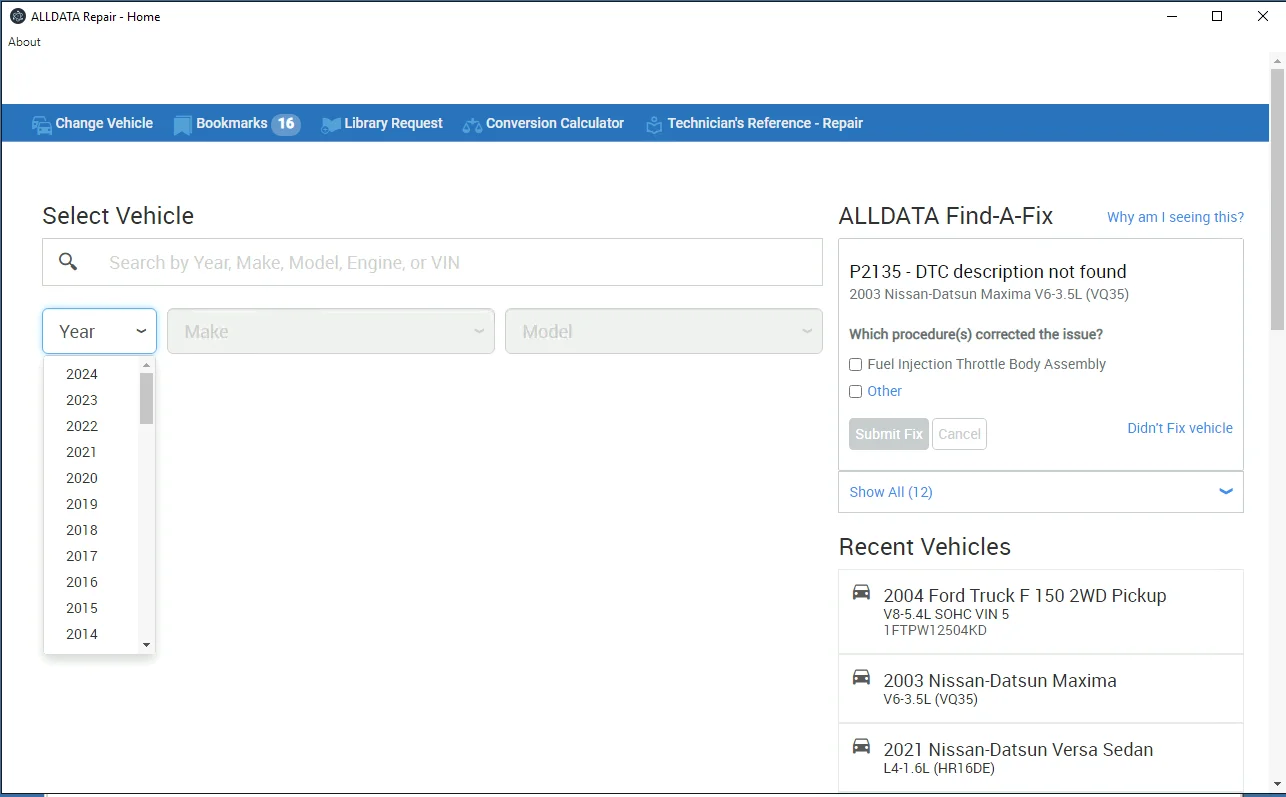Click car icon beside 2003 Nissan-Datsun Maxima
Viewport: 1286px width, 797px height.
point(861,677)
